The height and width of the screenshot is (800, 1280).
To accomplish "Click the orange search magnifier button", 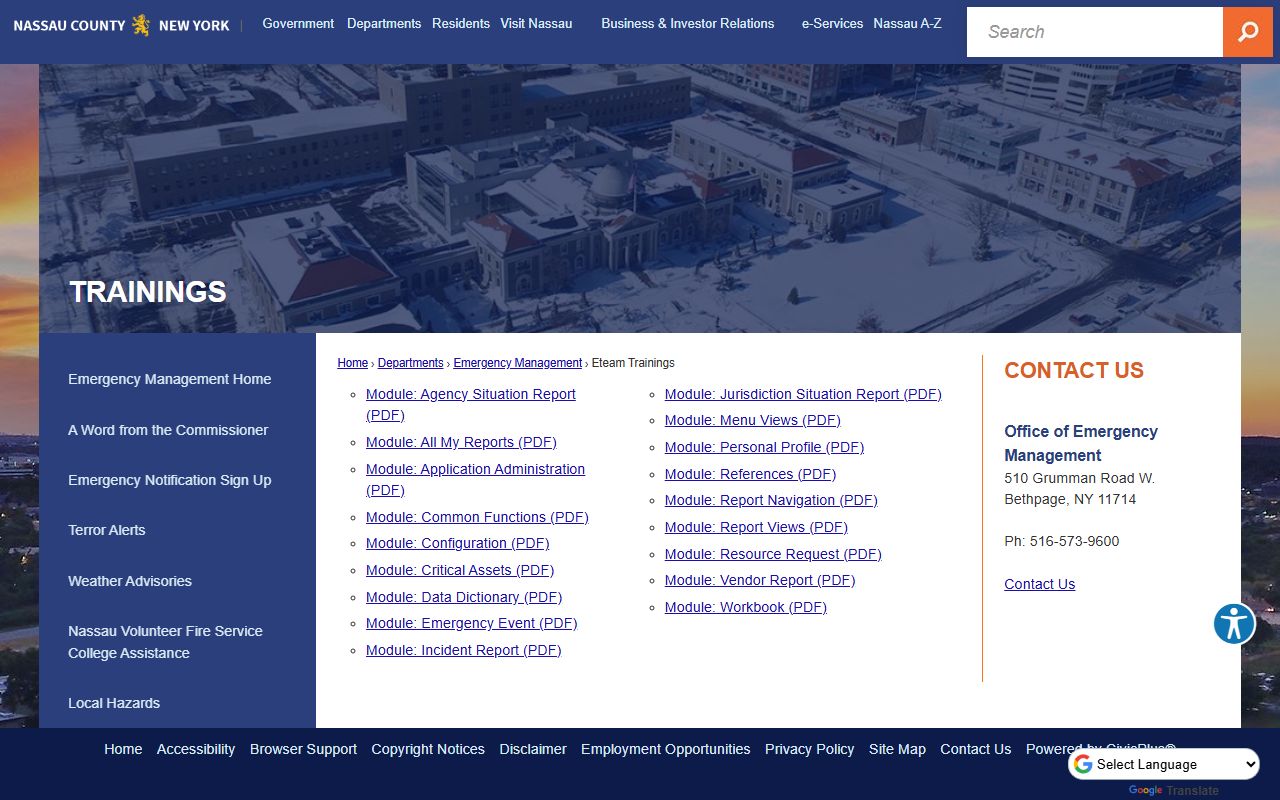I will click(x=1247, y=32).
